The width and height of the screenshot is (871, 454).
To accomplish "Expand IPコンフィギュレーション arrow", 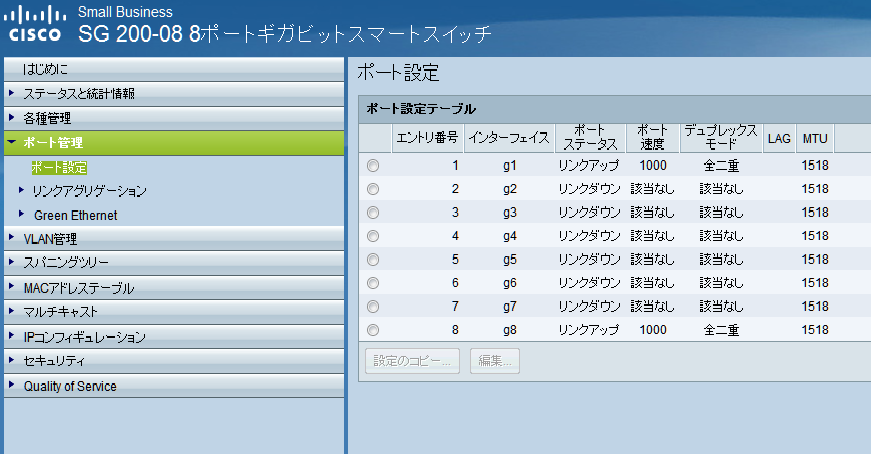I will tap(11, 335).
